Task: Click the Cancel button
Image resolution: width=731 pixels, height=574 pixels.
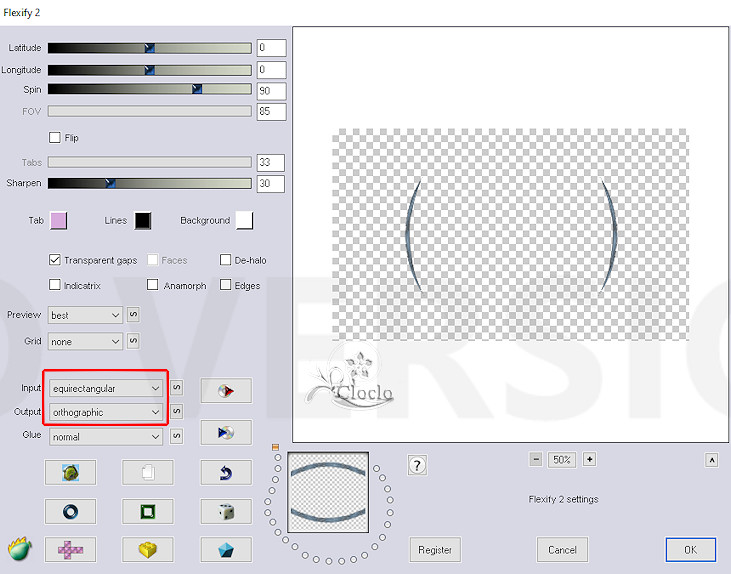Action: [x=562, y=549]
